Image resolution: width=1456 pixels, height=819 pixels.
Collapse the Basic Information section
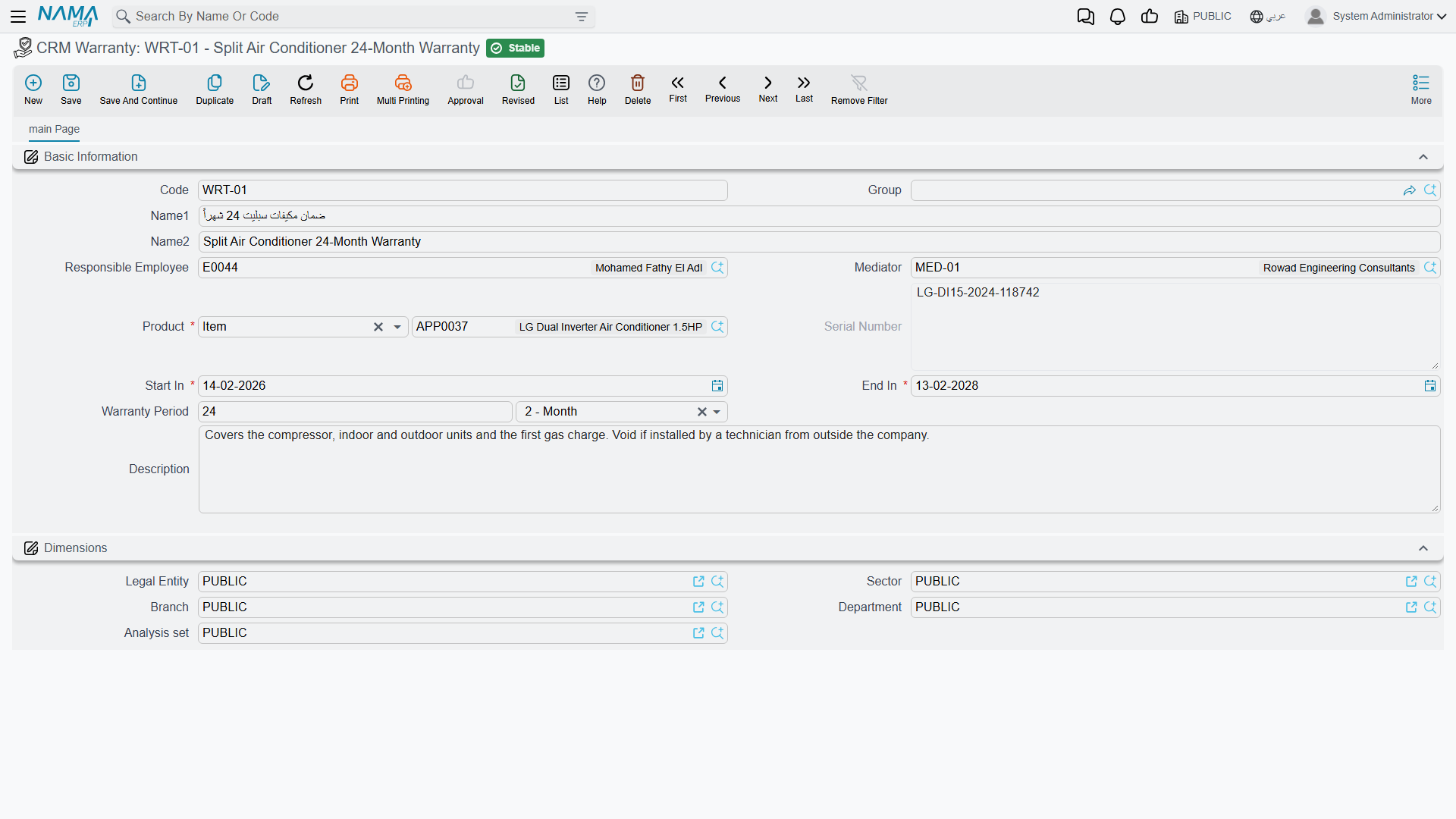1423,157
